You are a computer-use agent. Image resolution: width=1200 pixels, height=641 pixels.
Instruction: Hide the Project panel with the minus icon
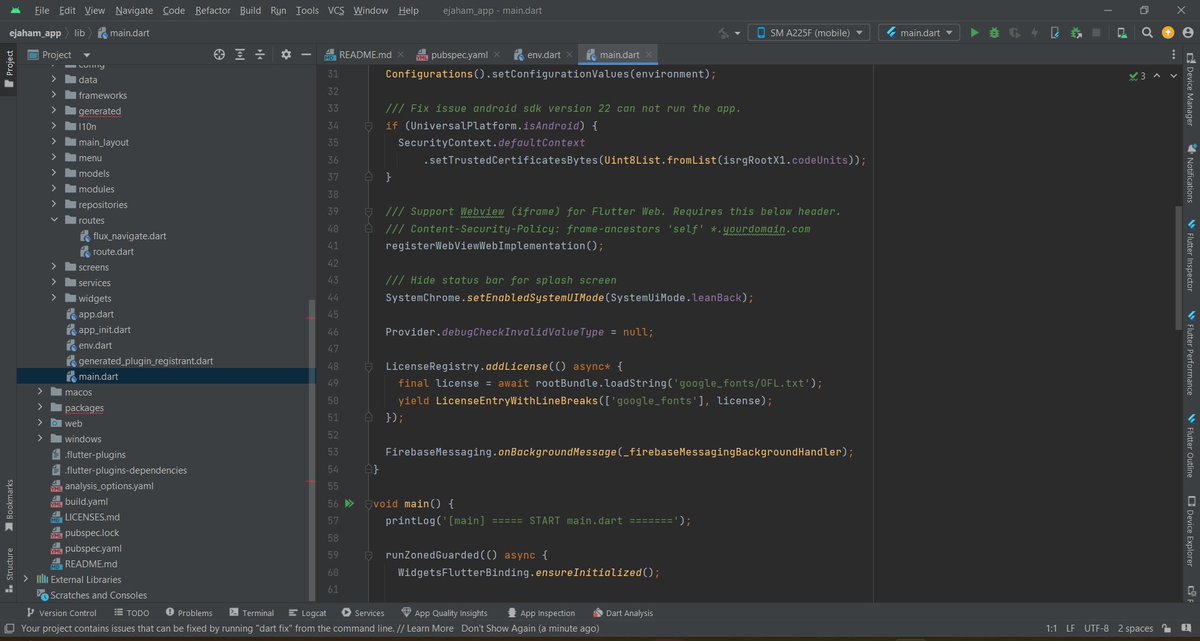[x=304, y=54]
